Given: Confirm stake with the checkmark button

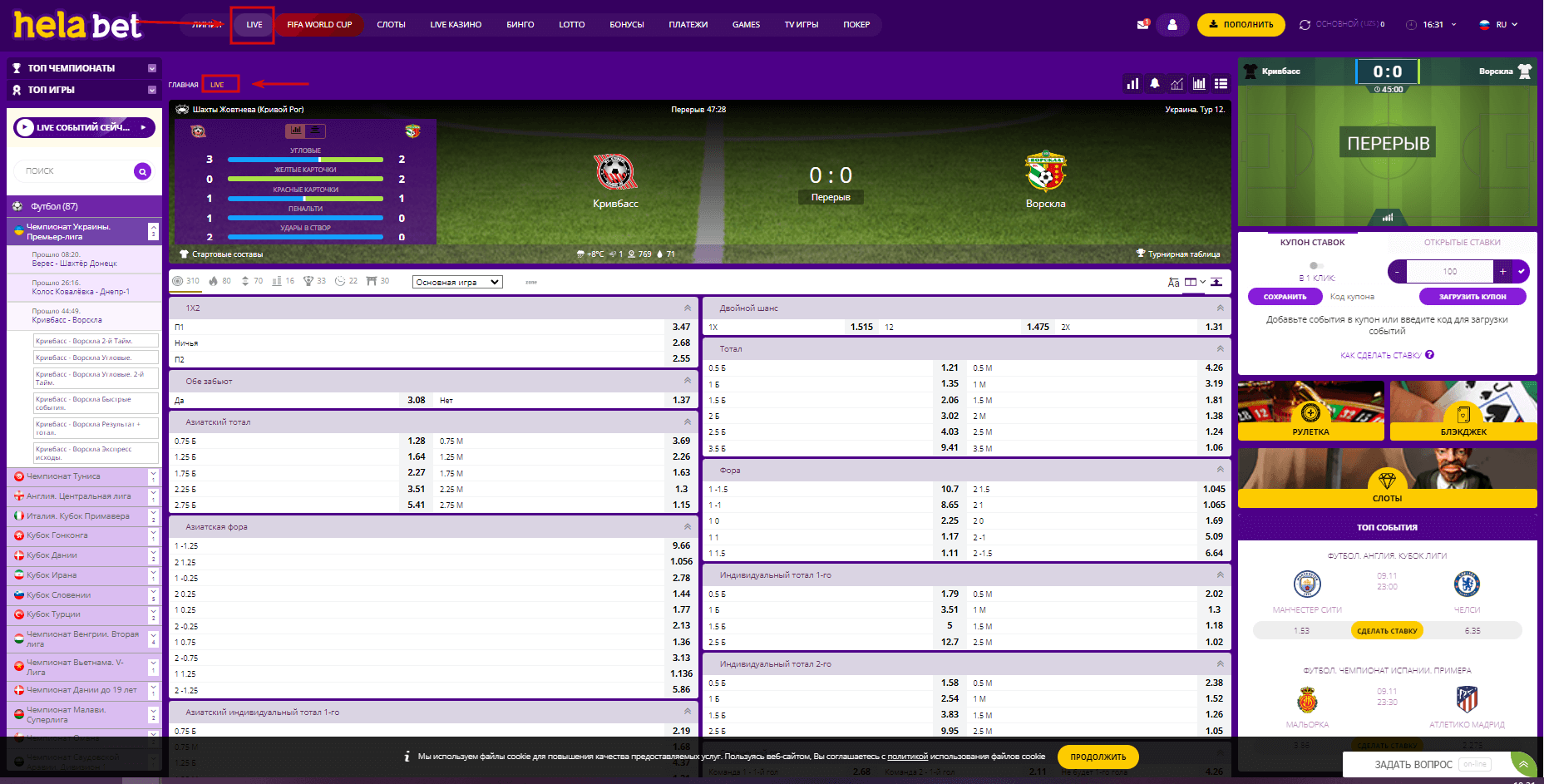Looking at the screenshot, I should click(x=1522, y=271).
